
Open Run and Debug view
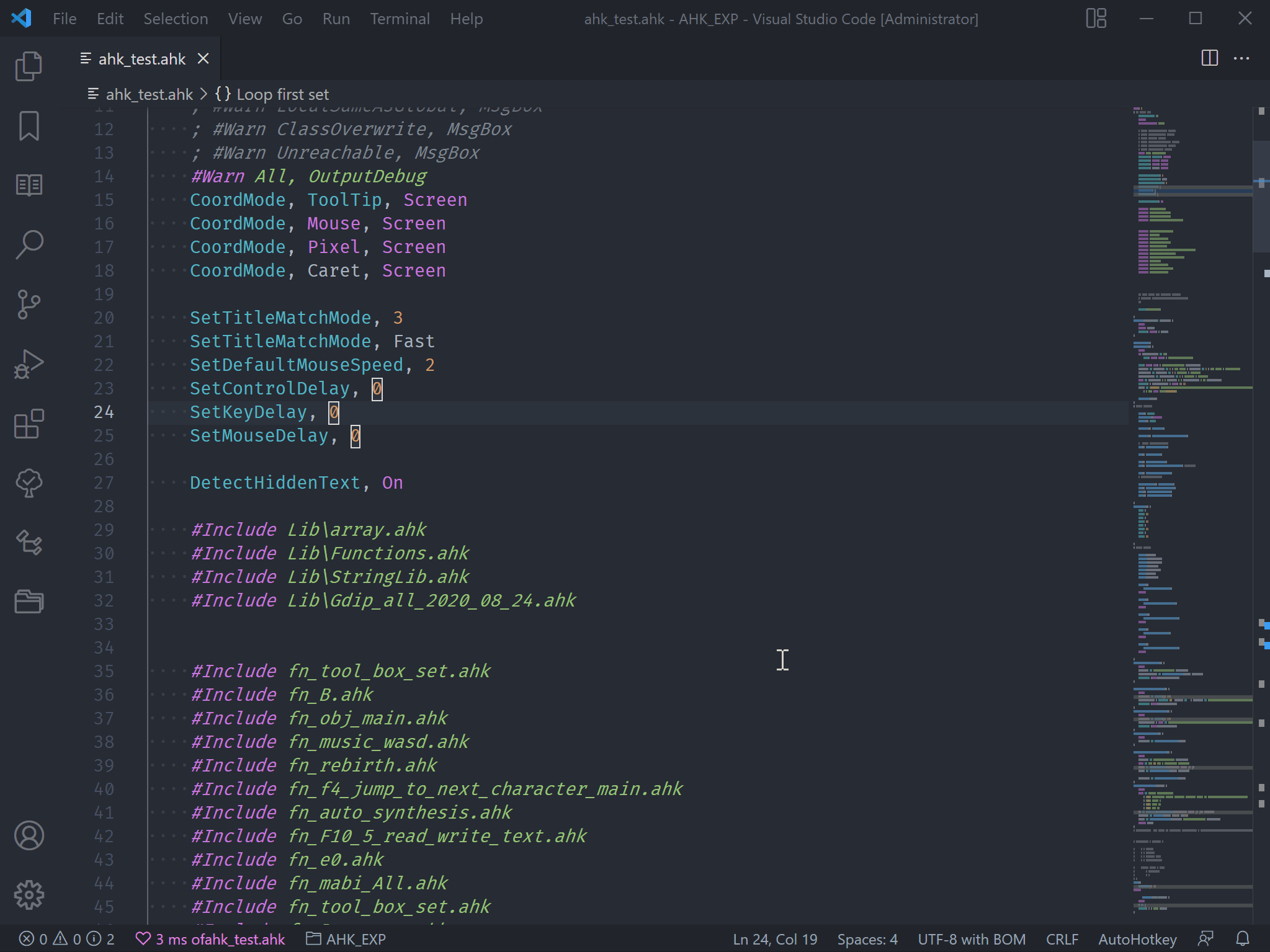tap(29, 364)
